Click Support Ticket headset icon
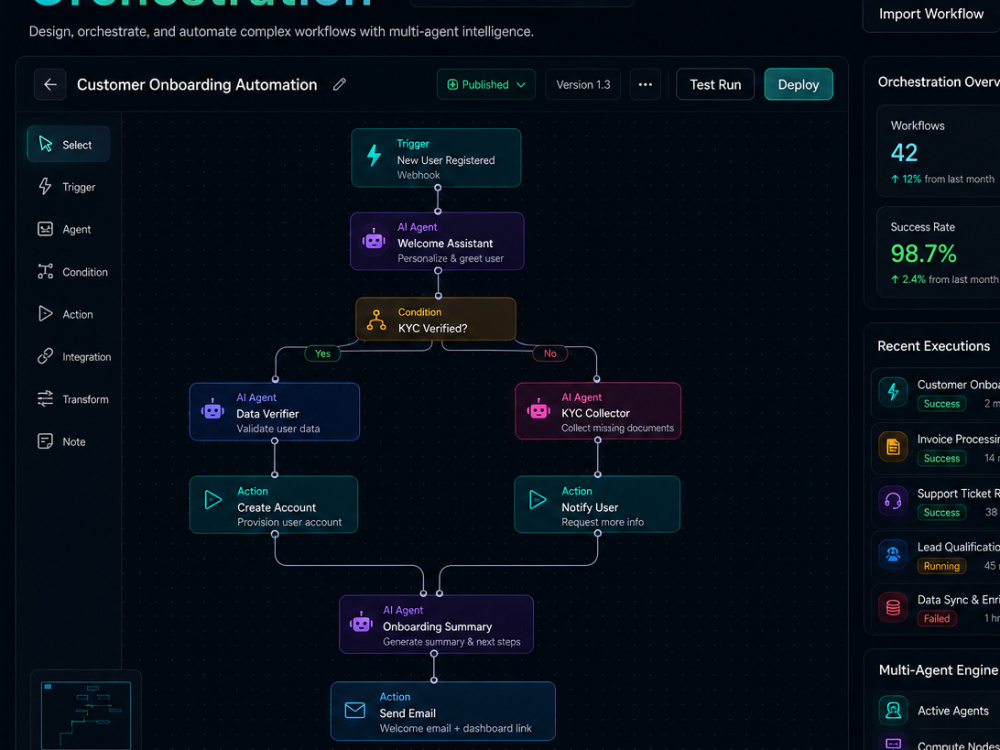Image resolution: width=1000 pixels, height=750 pixels. click(x=893, y=501)
